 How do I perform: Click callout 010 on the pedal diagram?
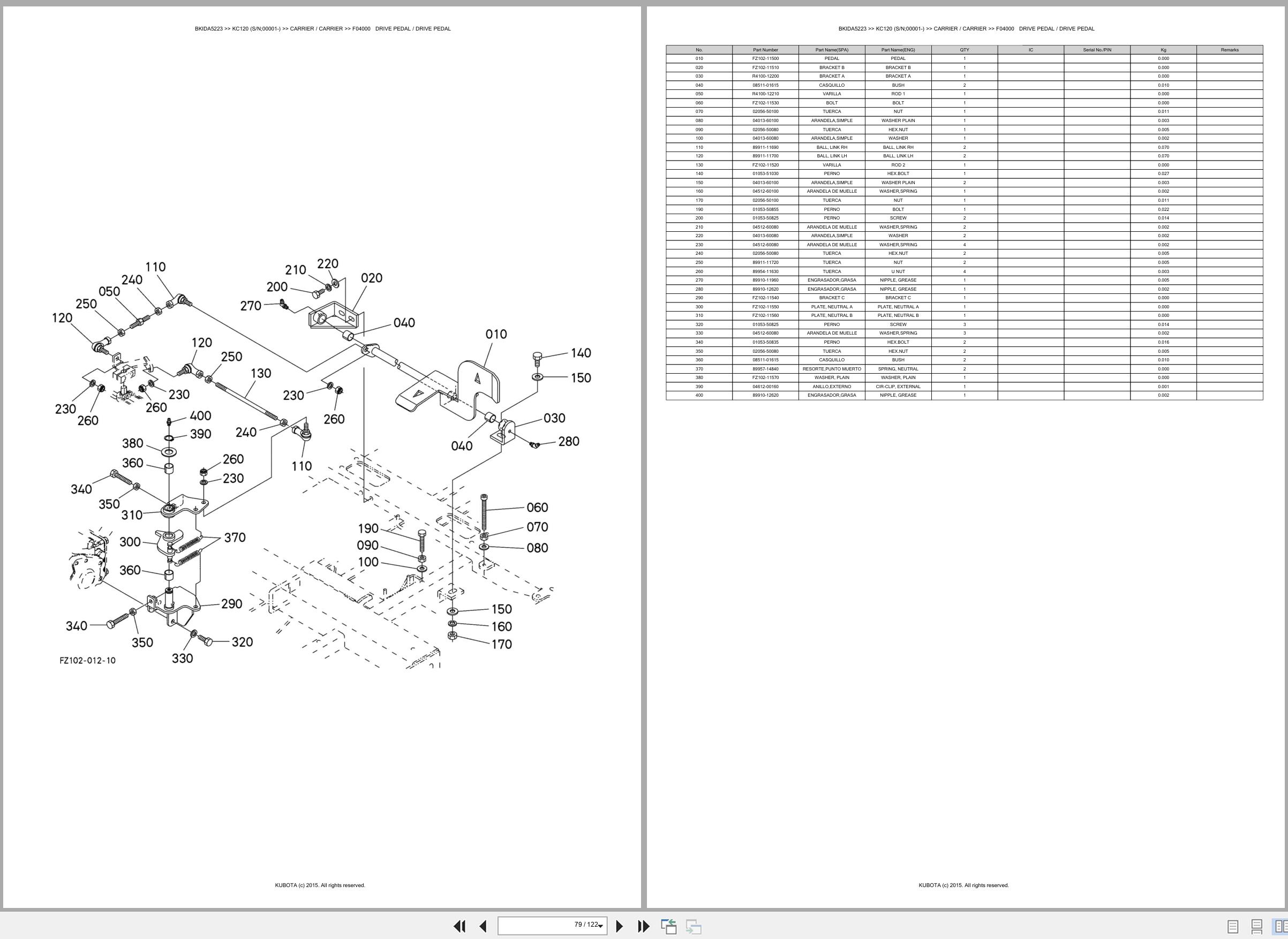[x=496, y=334]
